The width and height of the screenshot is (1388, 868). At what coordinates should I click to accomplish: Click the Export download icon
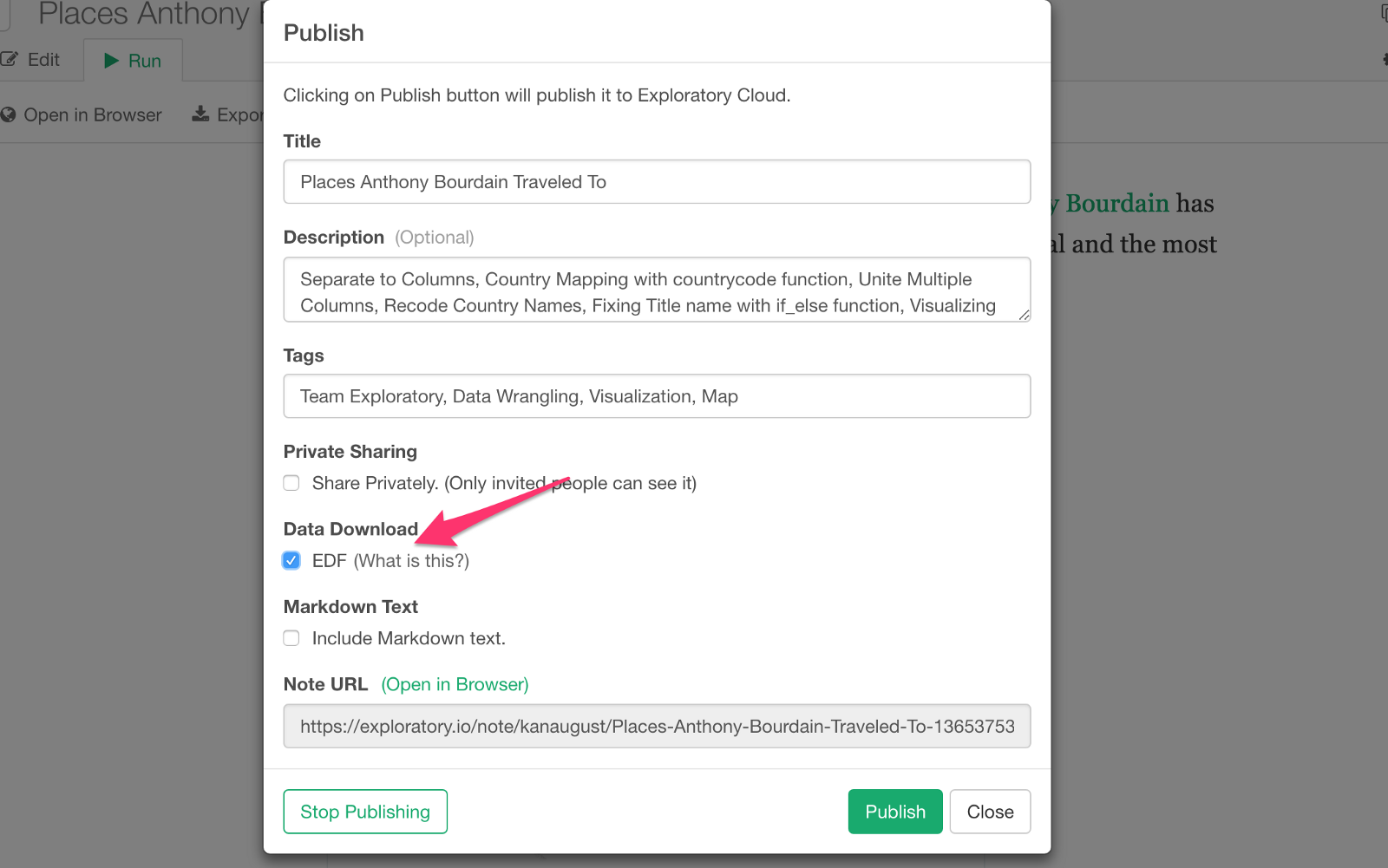point(200,114)
